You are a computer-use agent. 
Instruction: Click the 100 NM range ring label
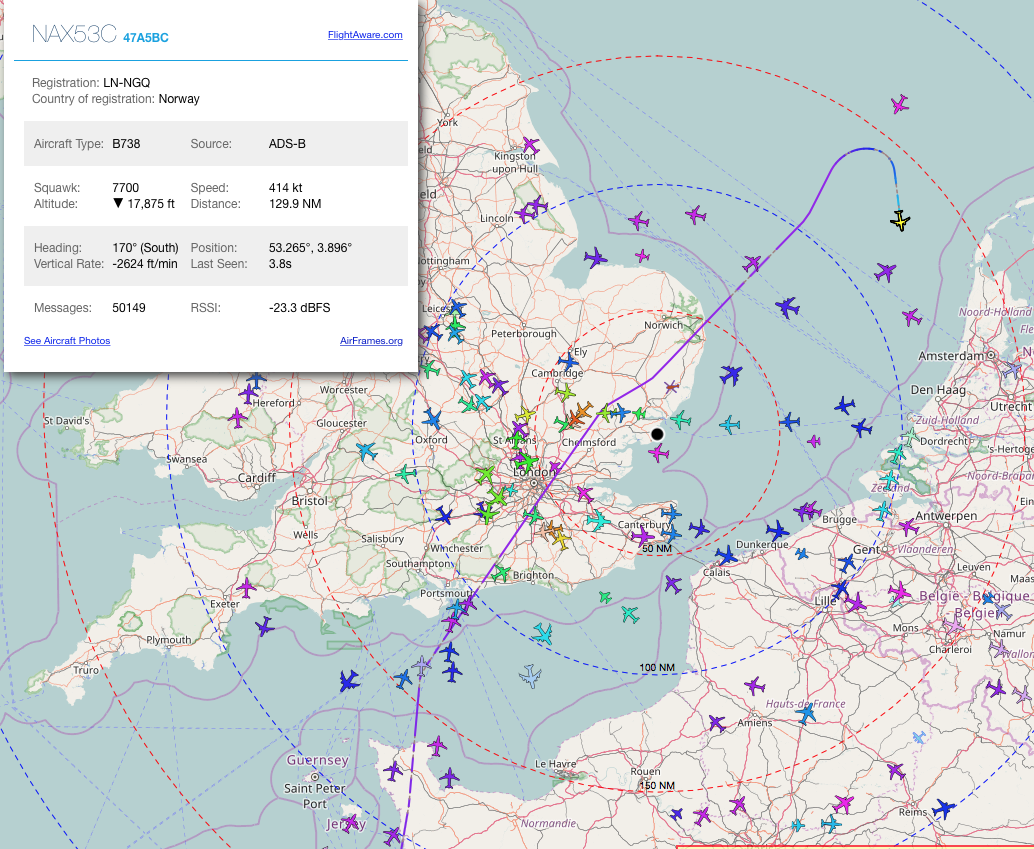657,668
